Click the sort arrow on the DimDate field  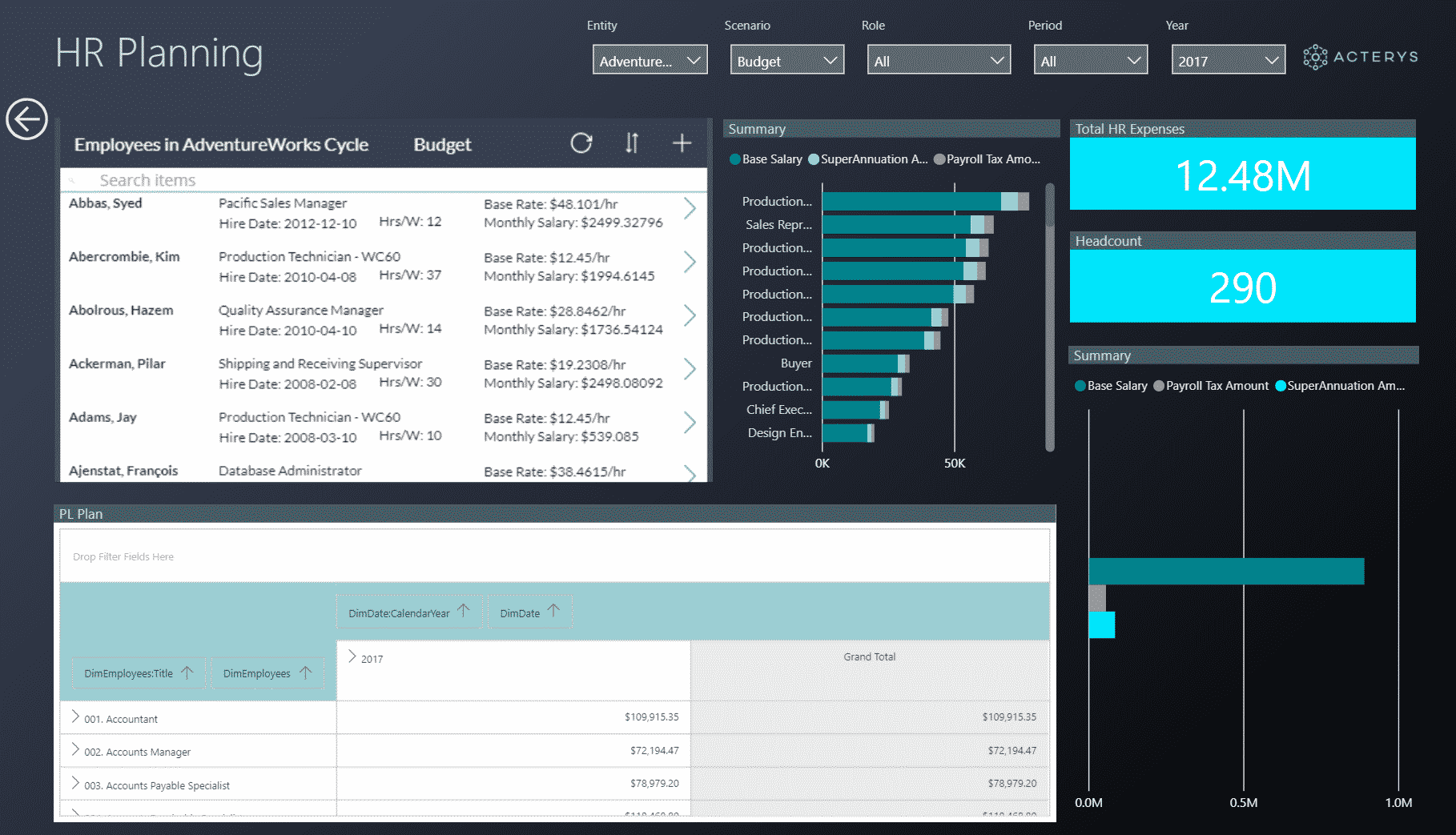pos(553,612)
